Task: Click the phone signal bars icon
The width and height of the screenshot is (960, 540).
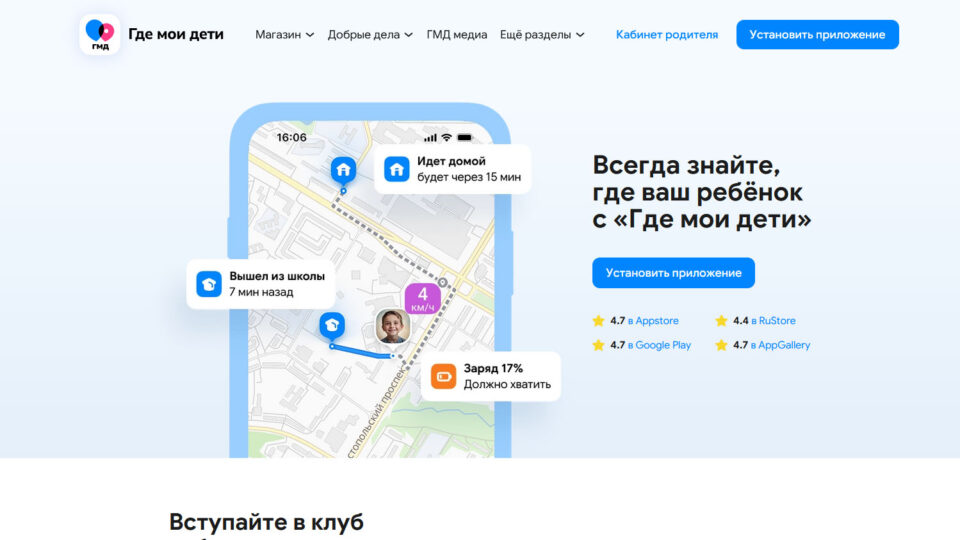Action: pyautogui.click(x=430, y=138)
